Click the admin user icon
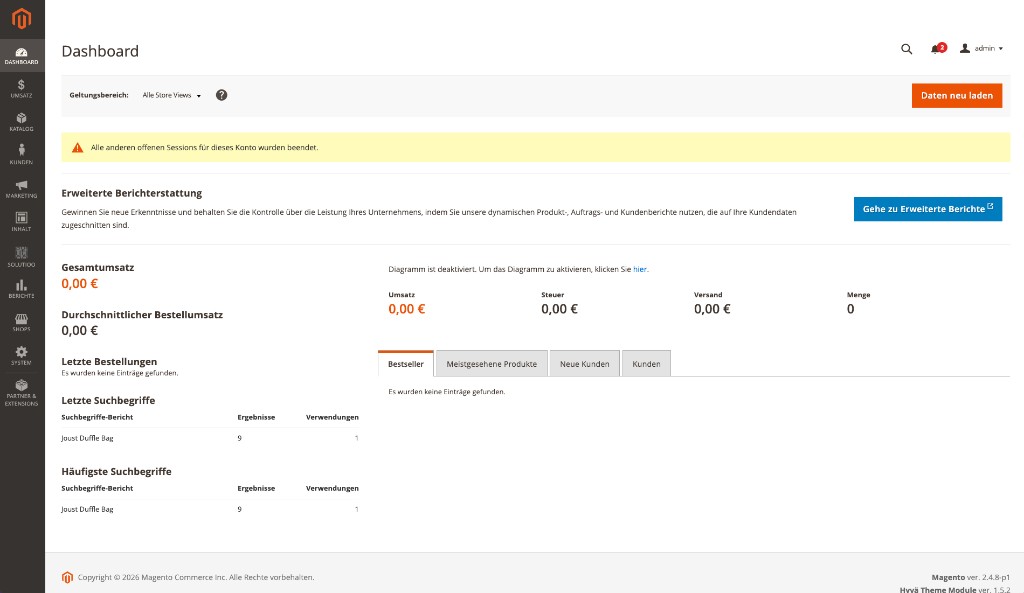Screen dimensions: 1024x593 coord(965,48)
